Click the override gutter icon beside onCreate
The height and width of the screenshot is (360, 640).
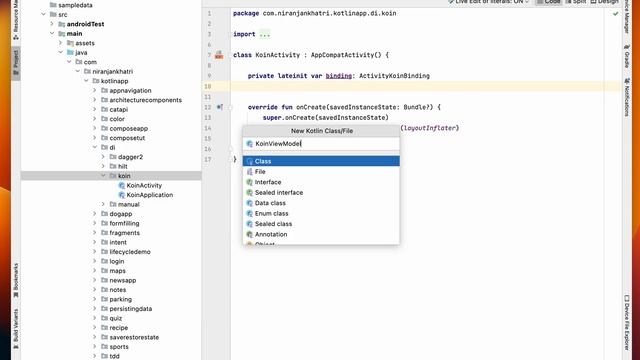point(220,107)
